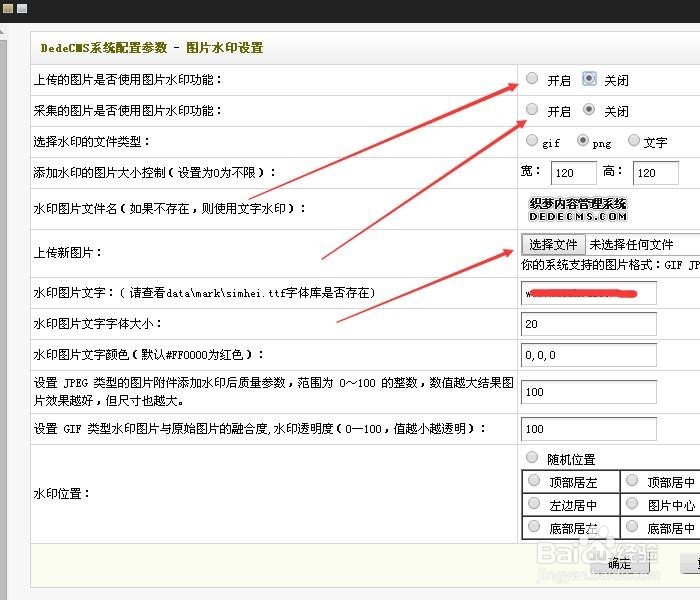Click the font size field showing 20
The width and height of the screenshot is (700, 600).
[x=589, y=324]
